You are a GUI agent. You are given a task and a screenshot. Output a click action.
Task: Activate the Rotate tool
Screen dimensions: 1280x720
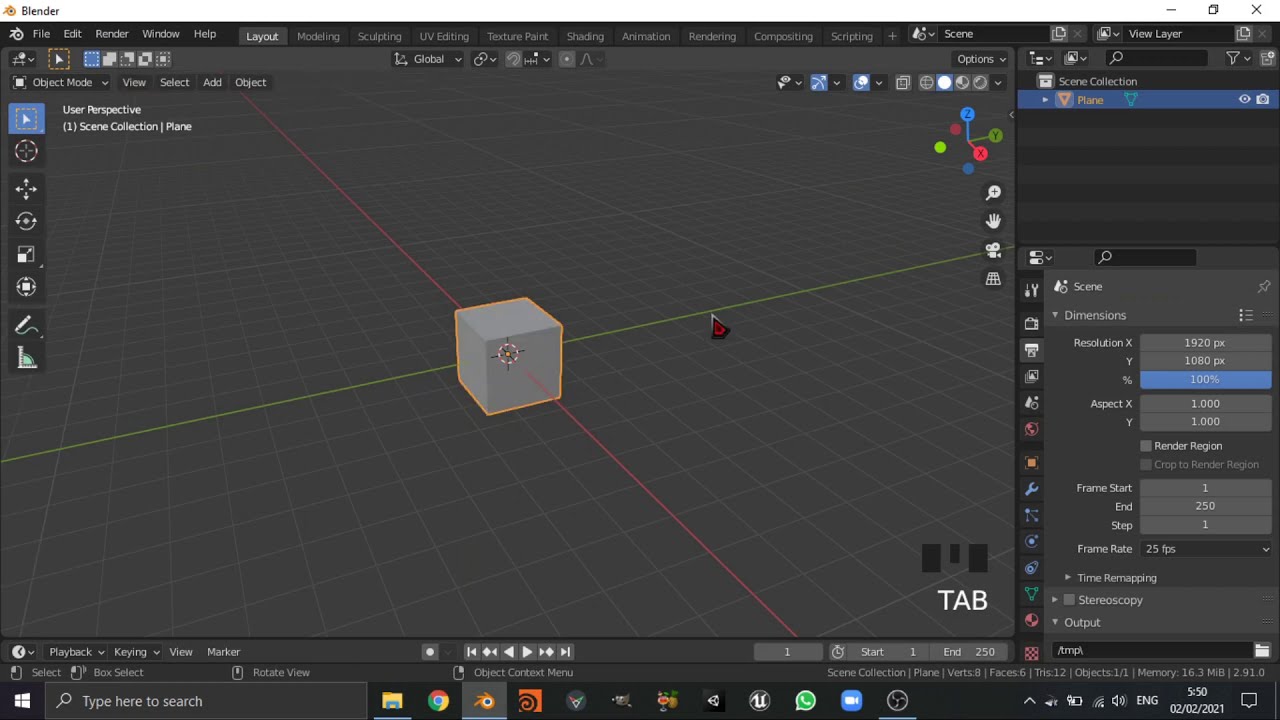point(26,221)
